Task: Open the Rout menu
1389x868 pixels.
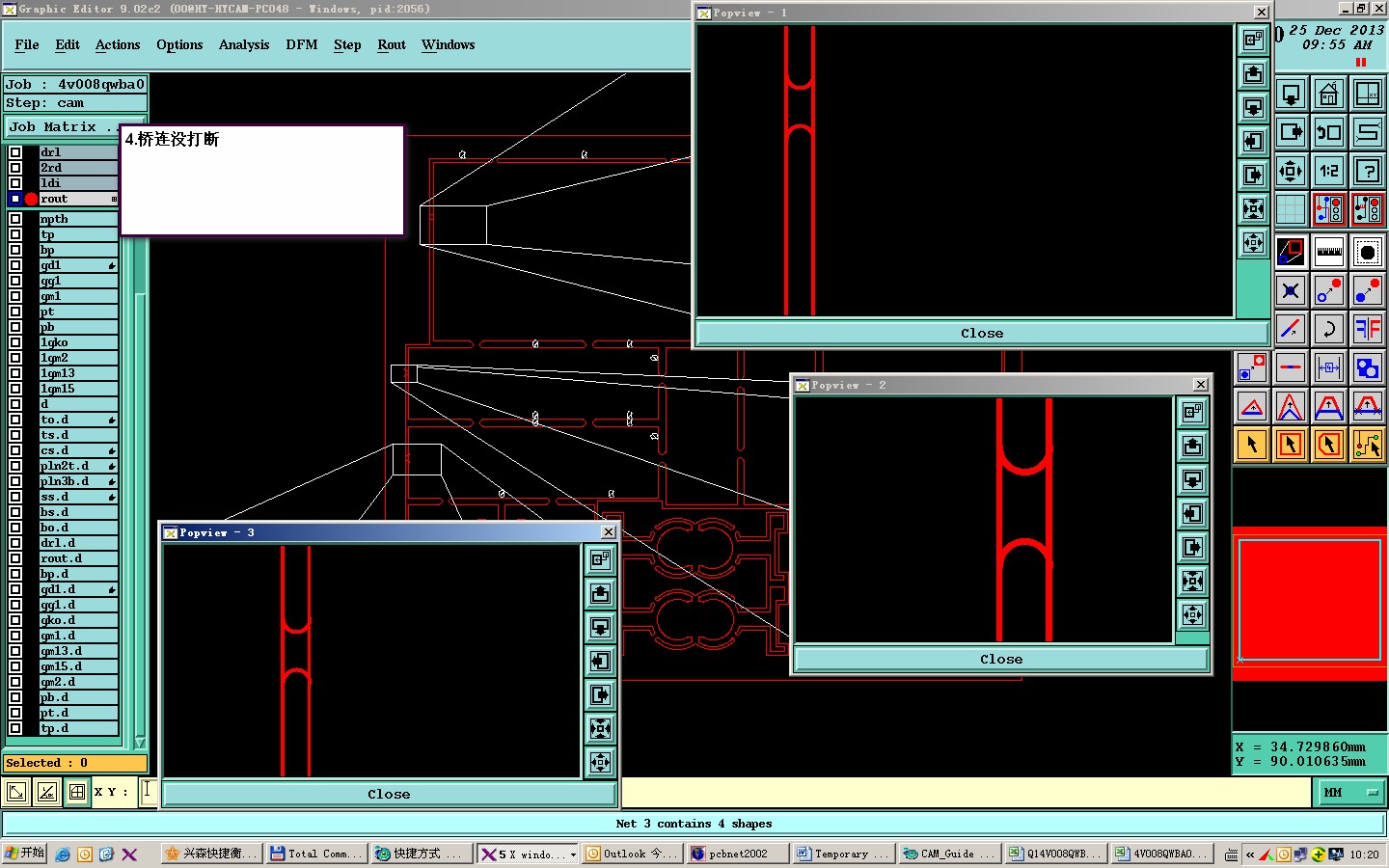Action: (392, 45)
